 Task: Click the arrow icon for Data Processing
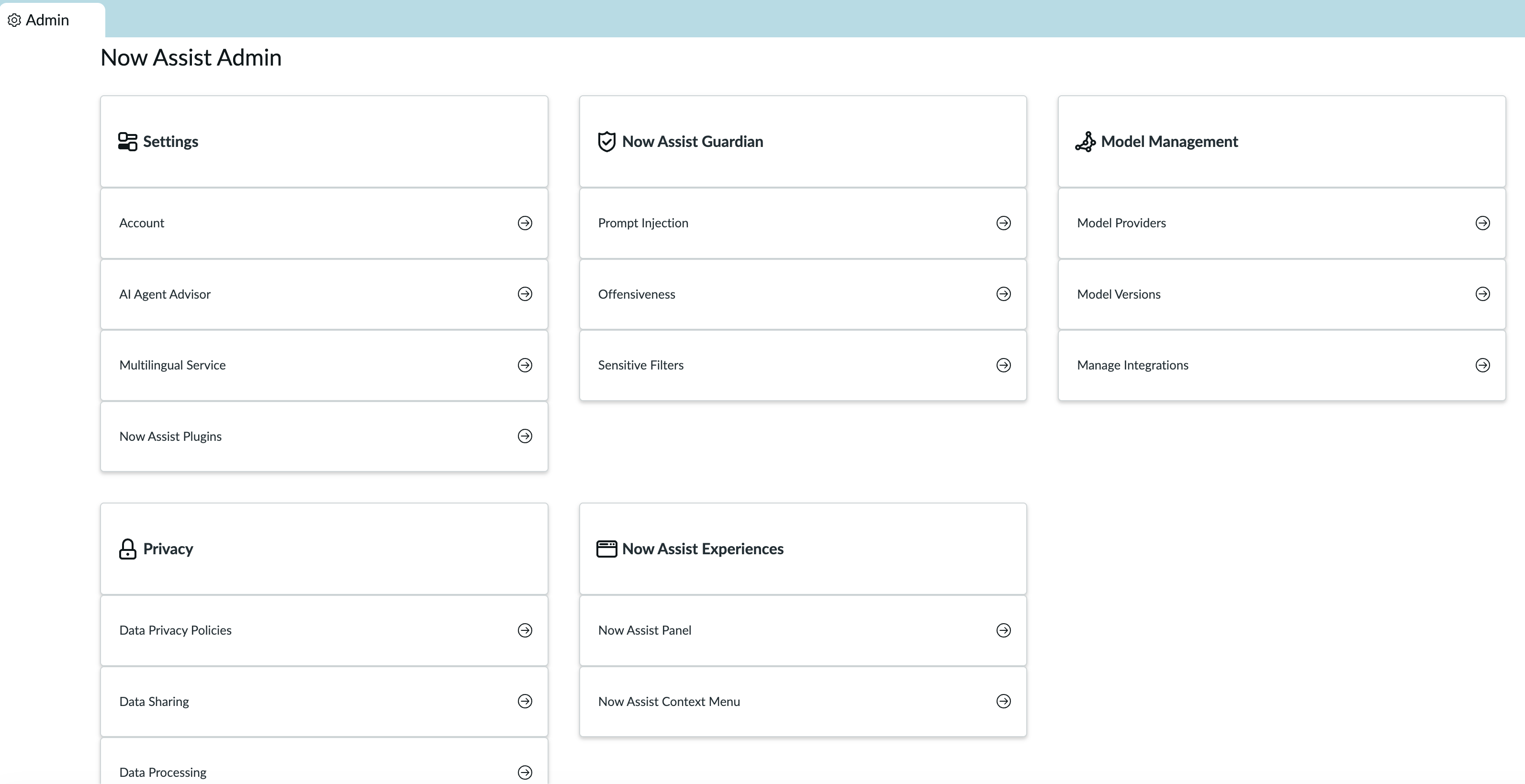(525, 773)
